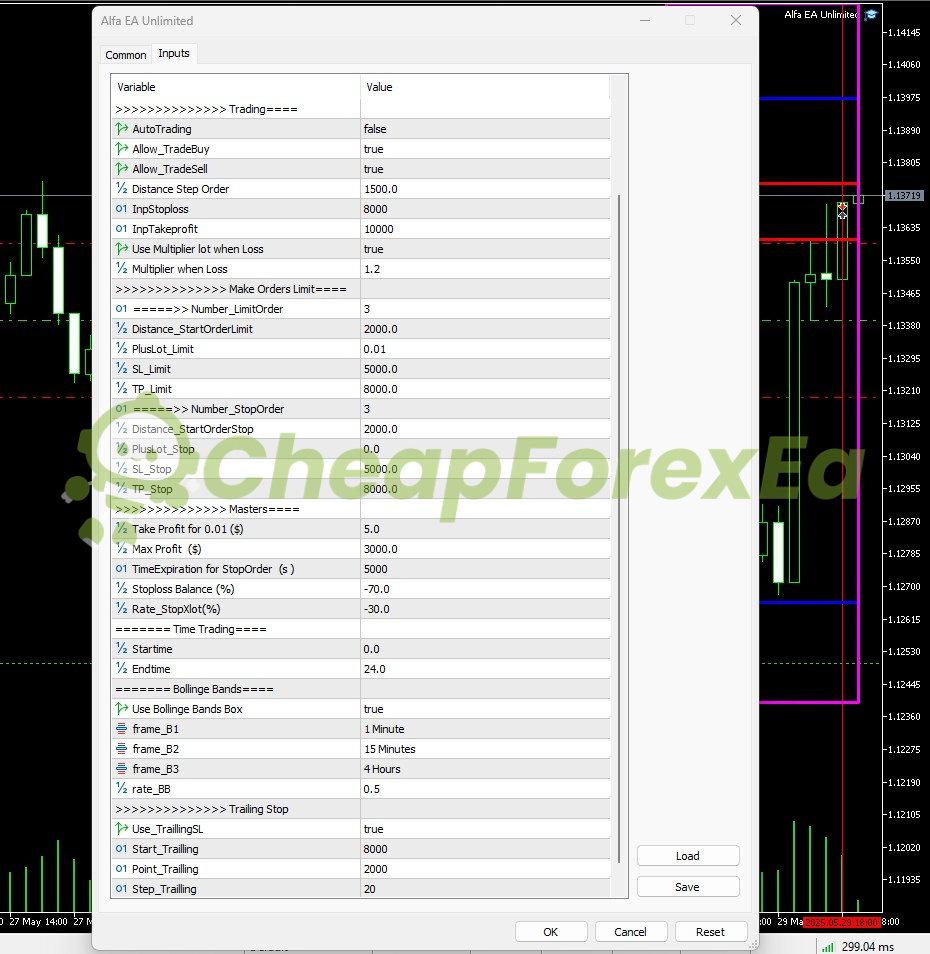Click the Masters section header row

pyautogui.click(x=361, y=509)
